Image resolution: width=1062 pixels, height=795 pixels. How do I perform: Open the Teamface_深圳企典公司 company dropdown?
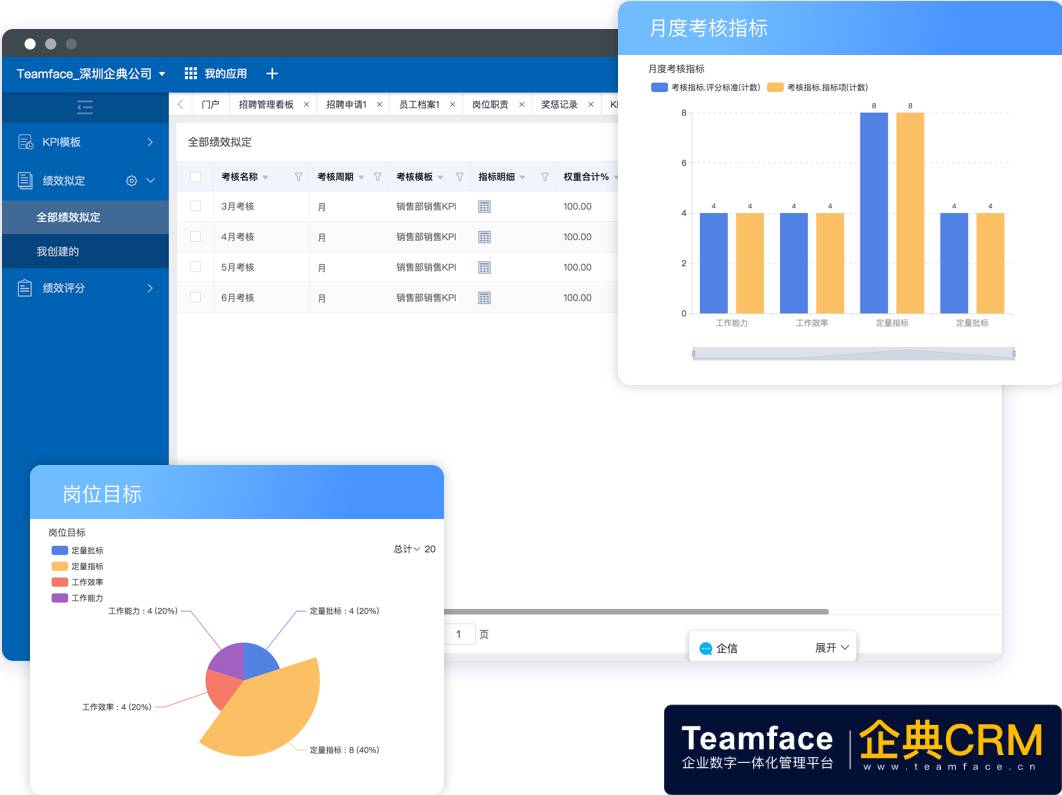(87, 72)
